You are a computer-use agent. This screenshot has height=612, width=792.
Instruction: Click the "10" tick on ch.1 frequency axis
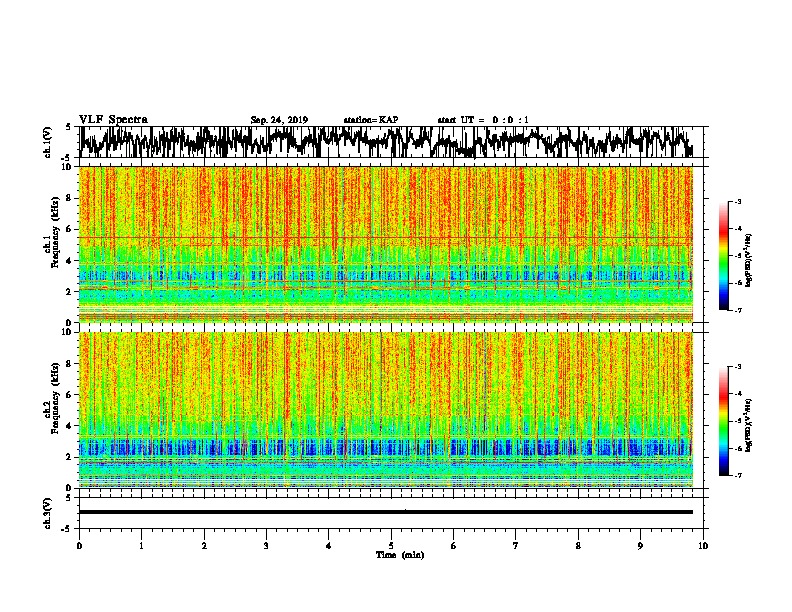(x=67, y=167)
